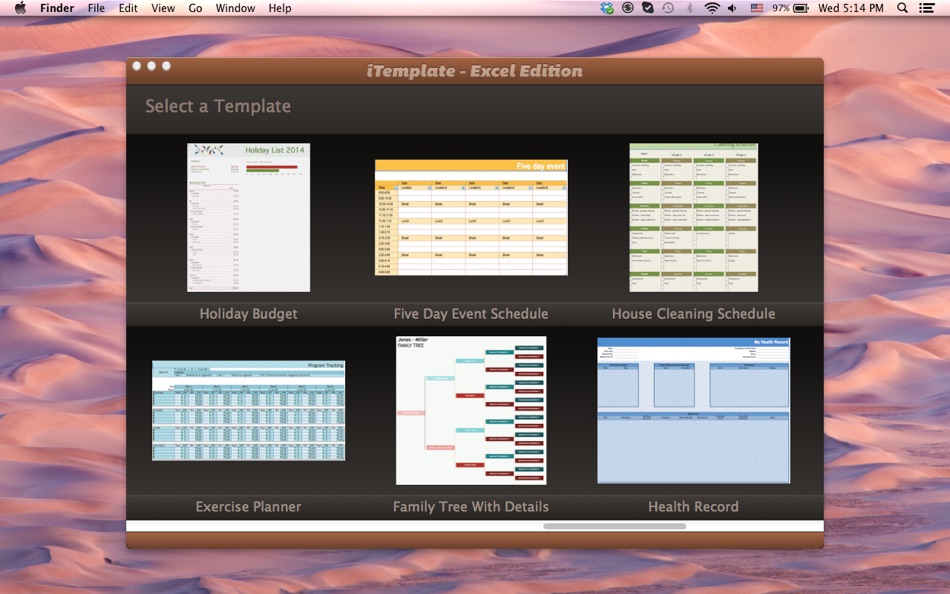Click the Dropbox menu bar icon
950x594 pixels.
pos(607,8)
